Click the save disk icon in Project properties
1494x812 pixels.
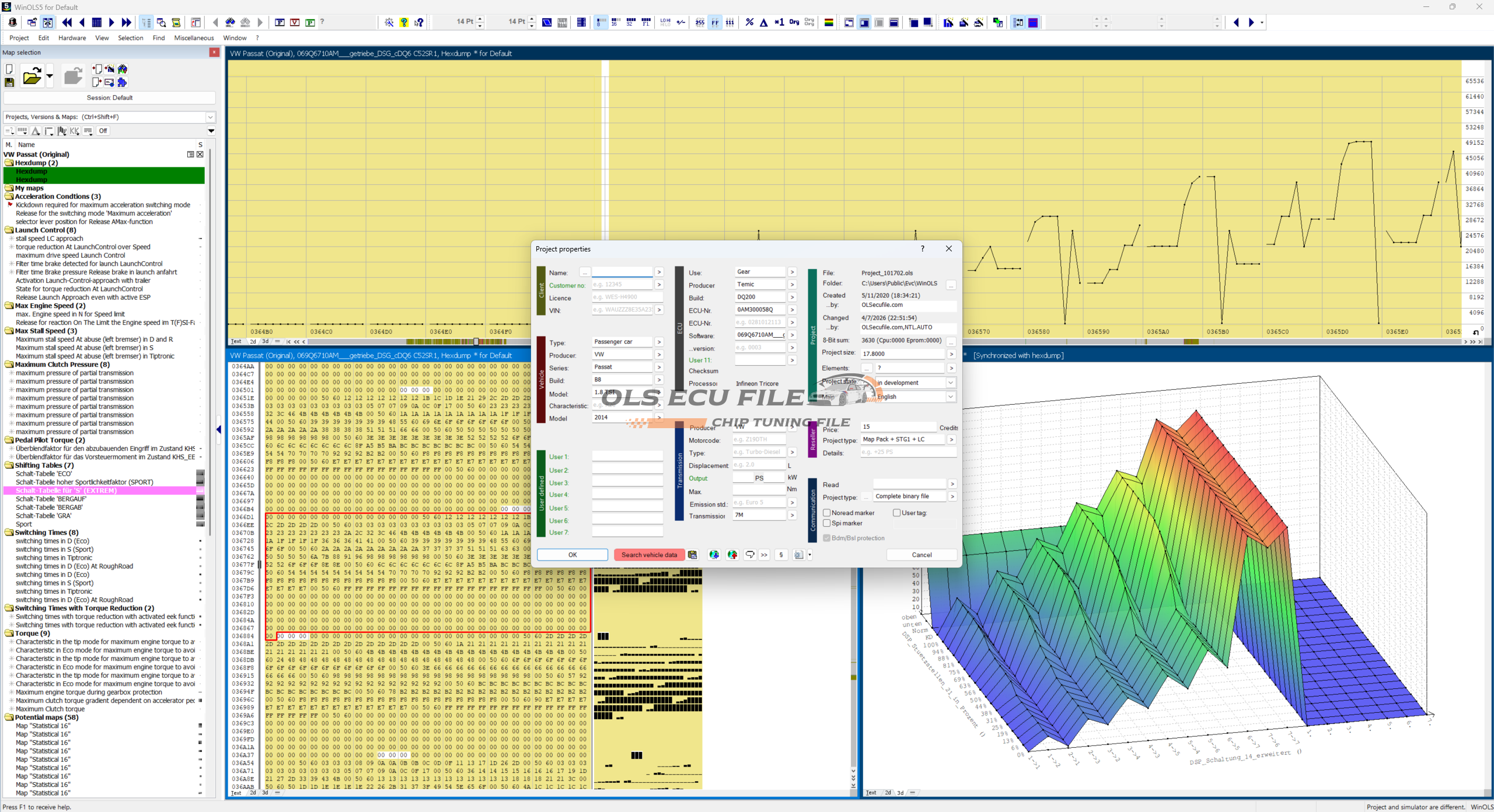[692, 555]
